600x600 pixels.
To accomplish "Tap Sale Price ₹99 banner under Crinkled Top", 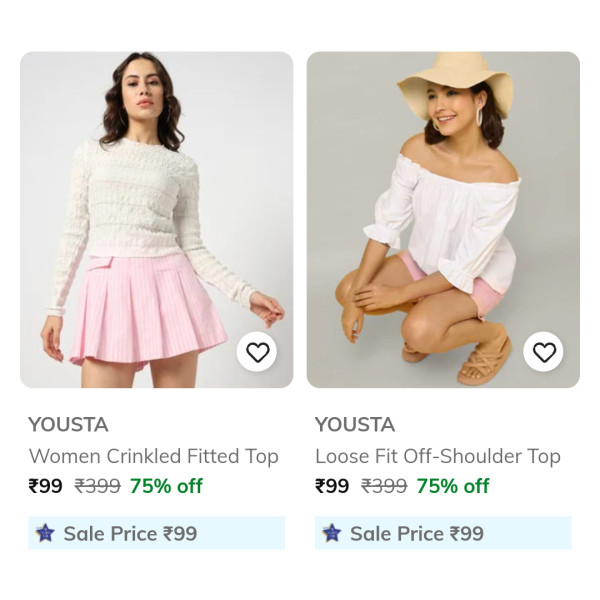I will tap(156, 533).
